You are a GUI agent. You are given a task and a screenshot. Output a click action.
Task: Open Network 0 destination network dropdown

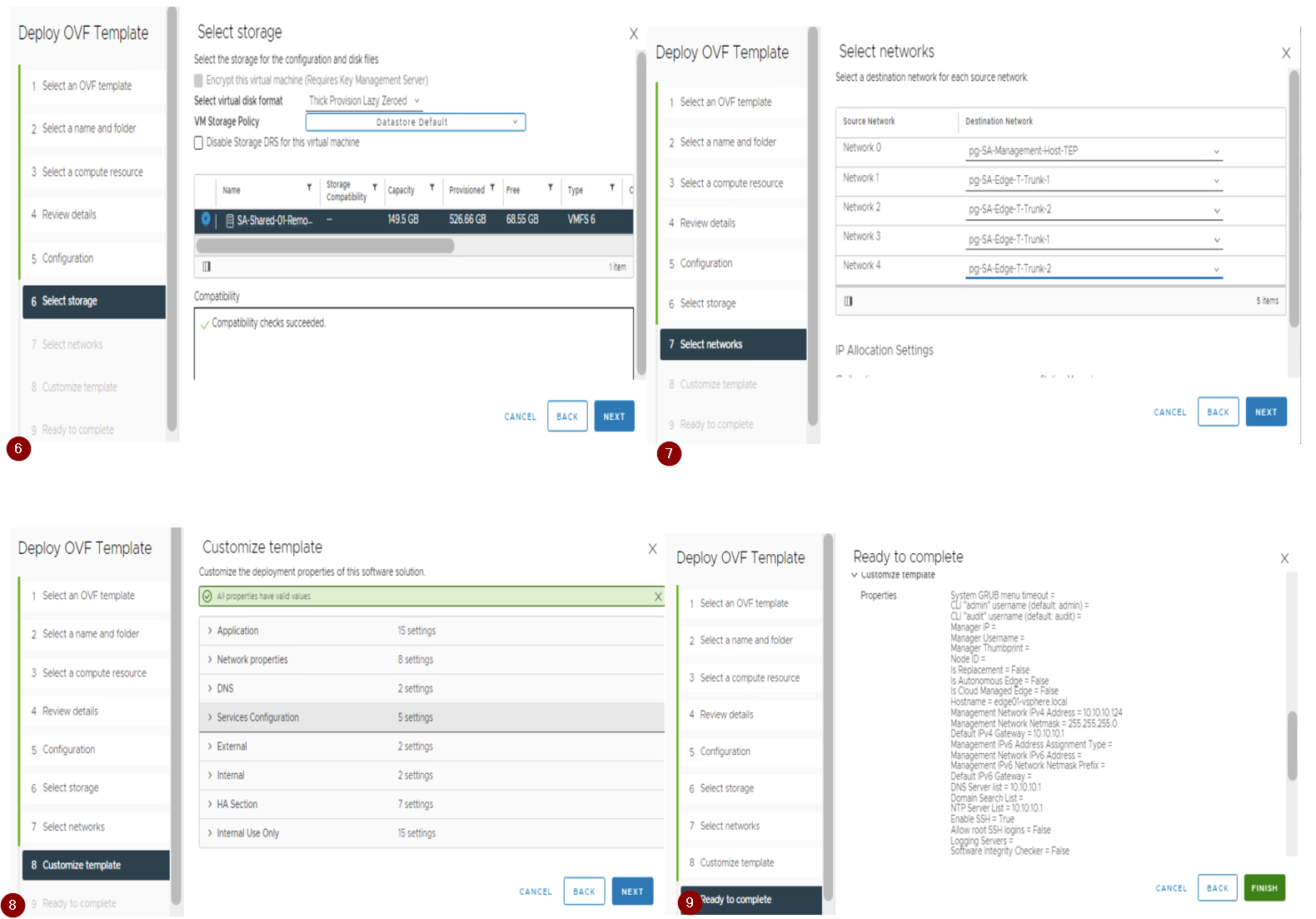click(x=1093, y=152)
